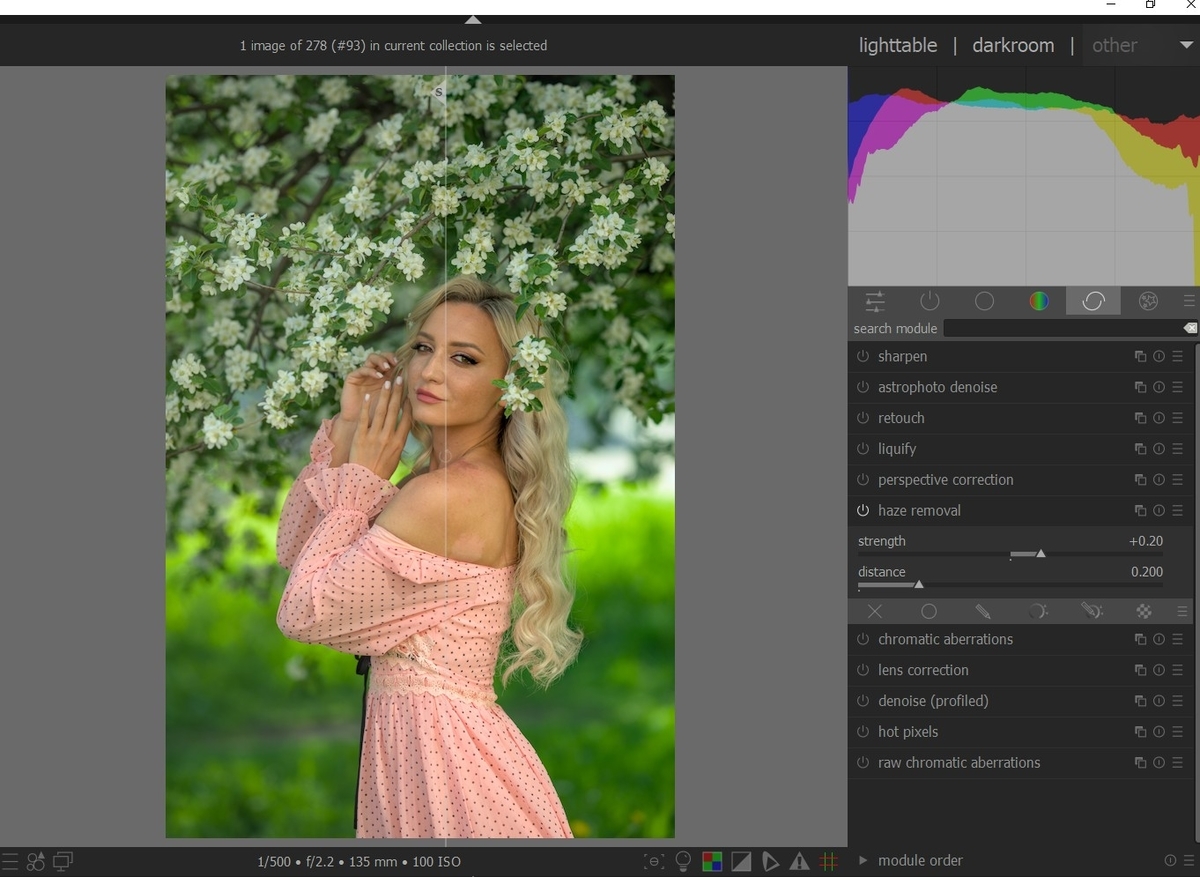Open module groups presets hamburger menu

1188,301
